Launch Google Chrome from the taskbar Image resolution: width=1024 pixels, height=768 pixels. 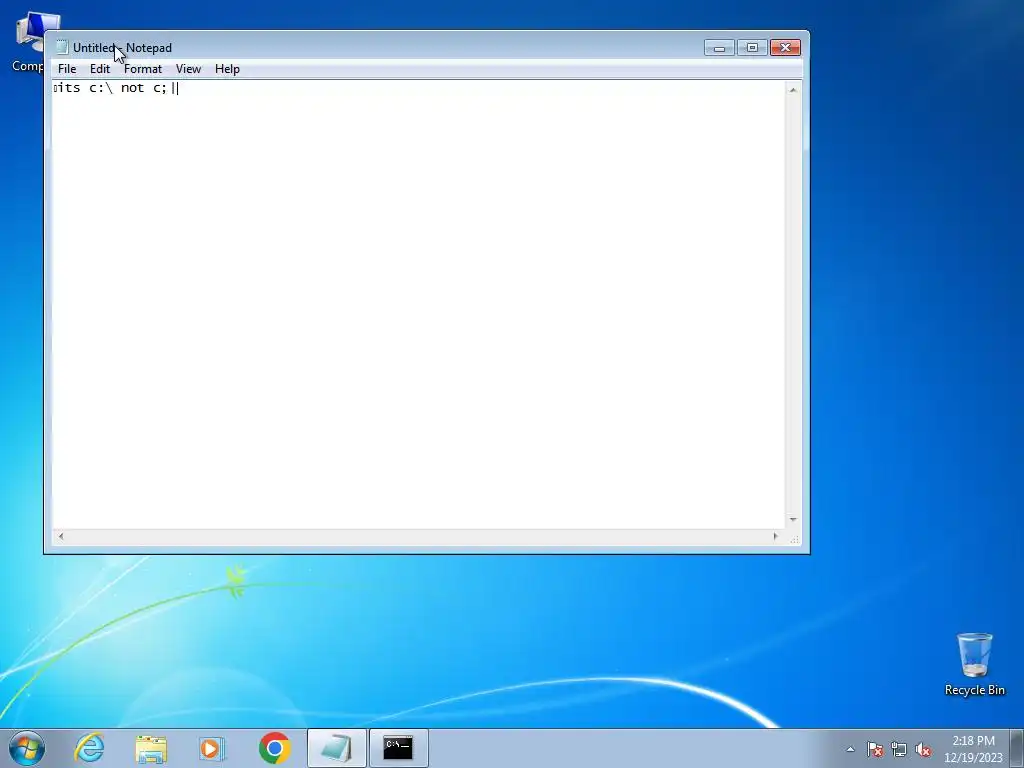pyautogui.click(x=274, y=748)
